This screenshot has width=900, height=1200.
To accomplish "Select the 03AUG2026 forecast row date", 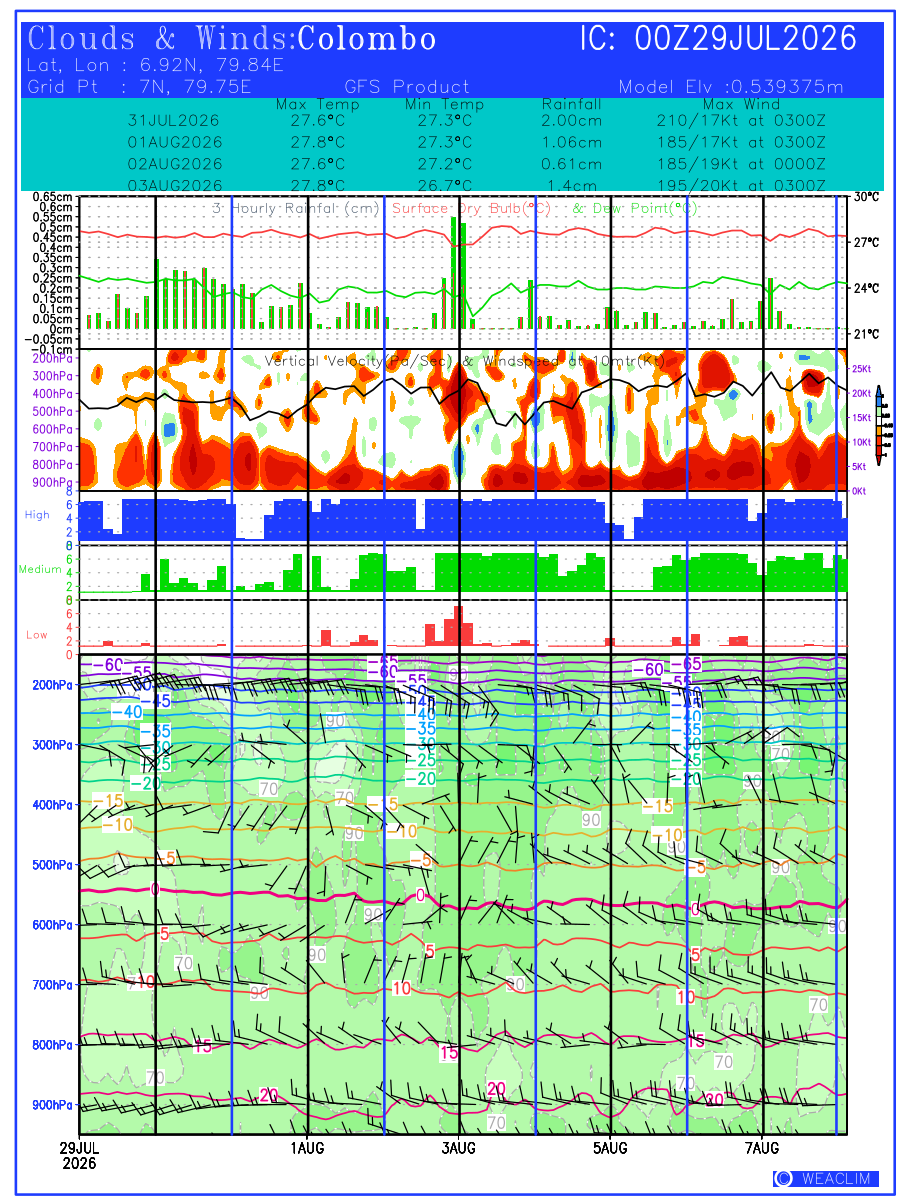I will pos(175,186).
